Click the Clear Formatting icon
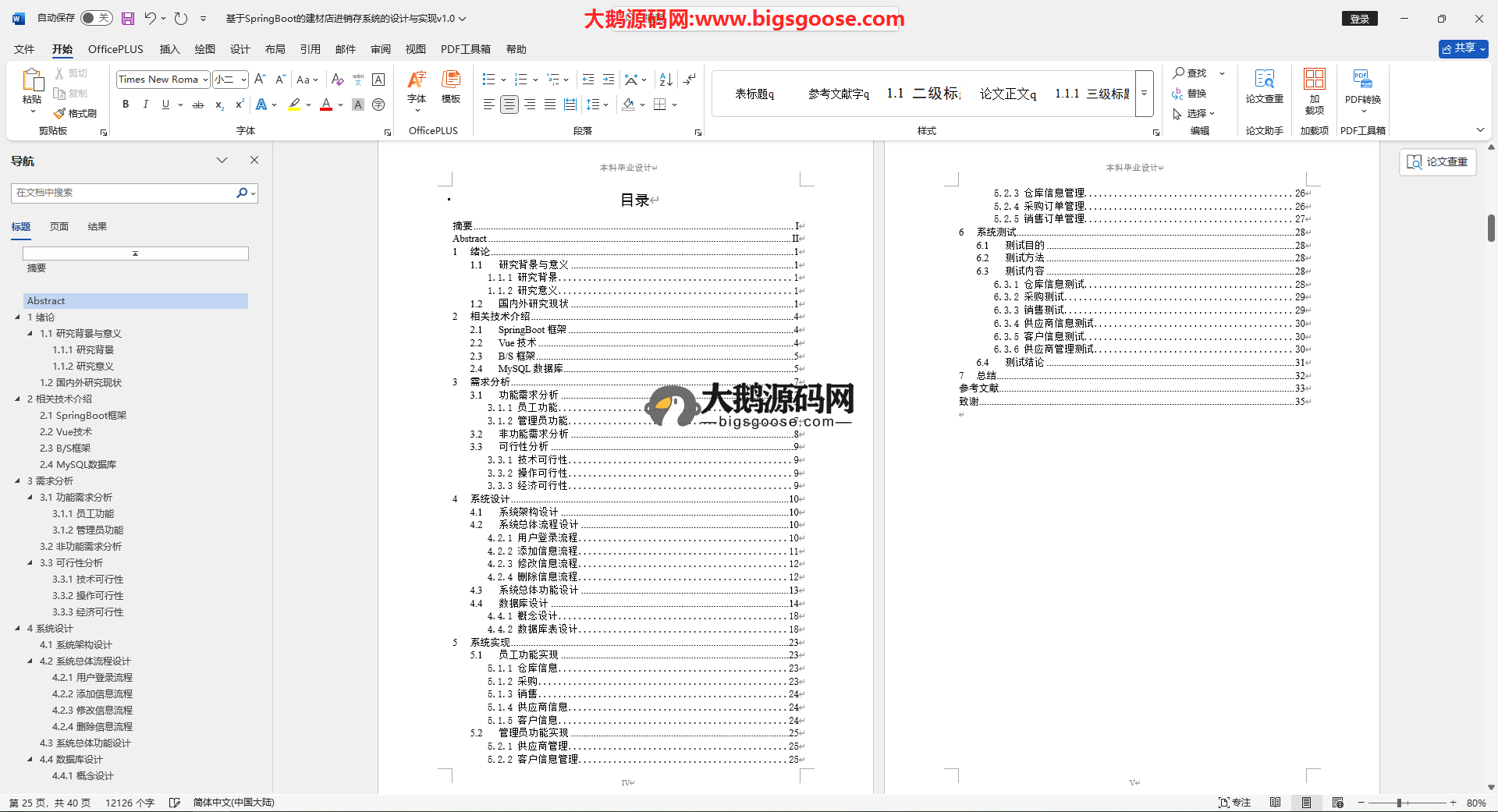The image size is (1498, 812). (x=337, y=80)
